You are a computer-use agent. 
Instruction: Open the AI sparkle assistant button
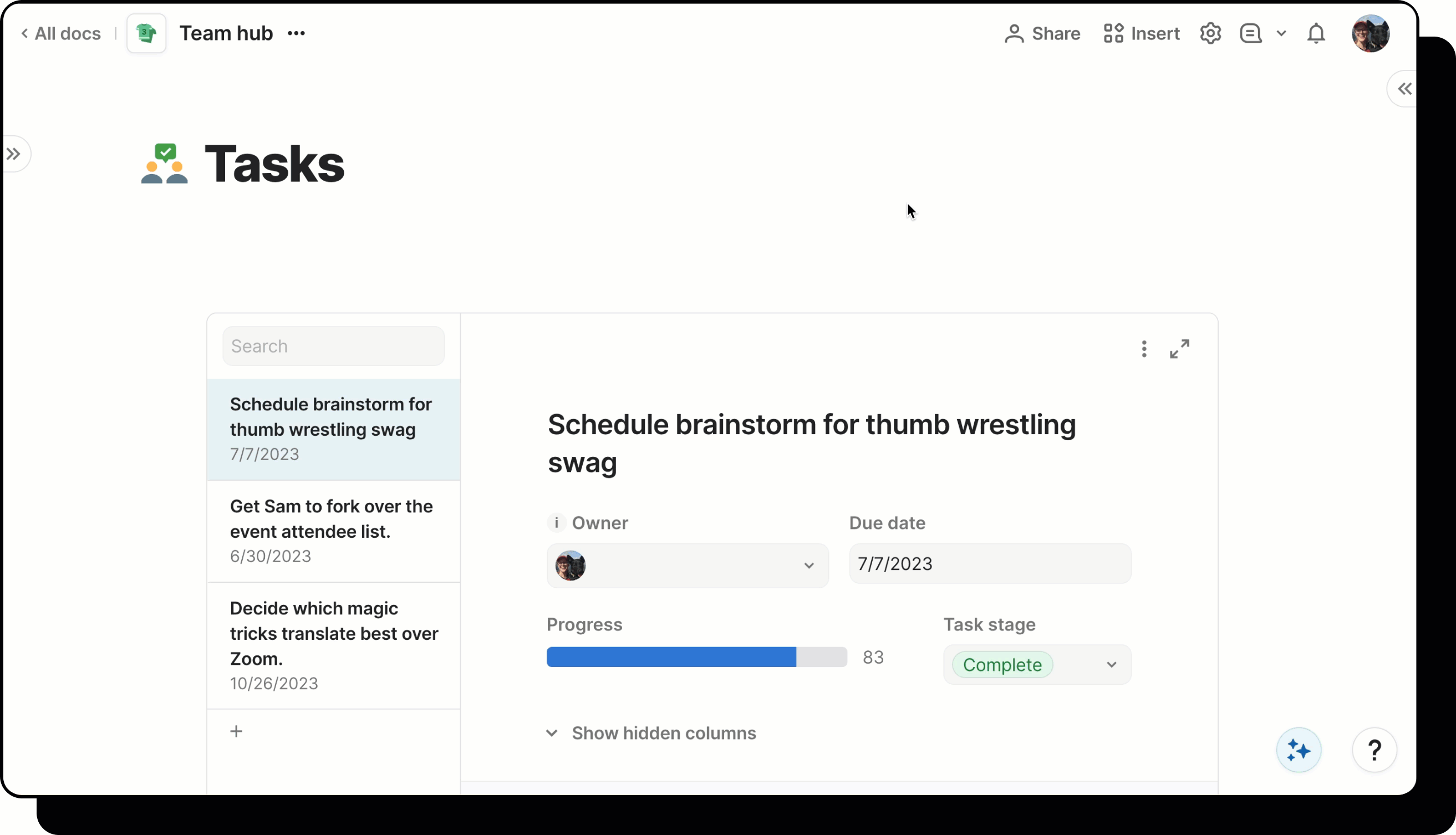click(1299, 750)
